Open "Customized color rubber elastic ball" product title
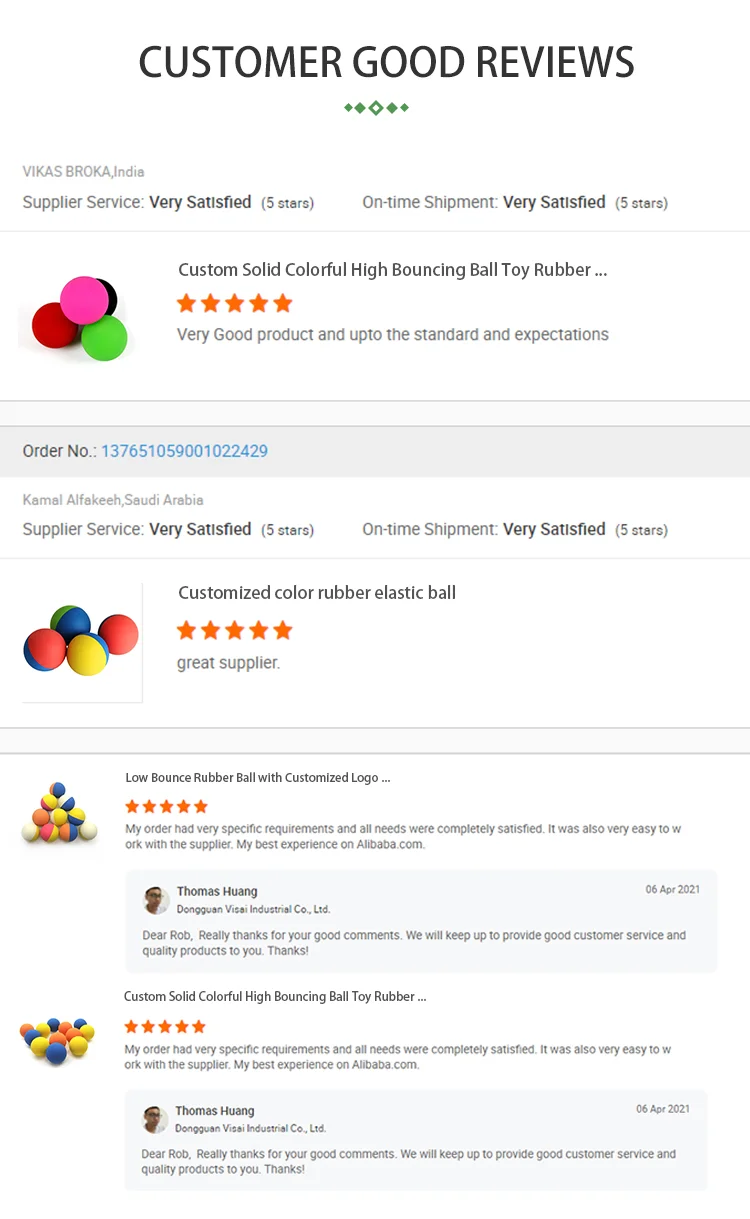The image size is (750, 1219). [317, 593]
